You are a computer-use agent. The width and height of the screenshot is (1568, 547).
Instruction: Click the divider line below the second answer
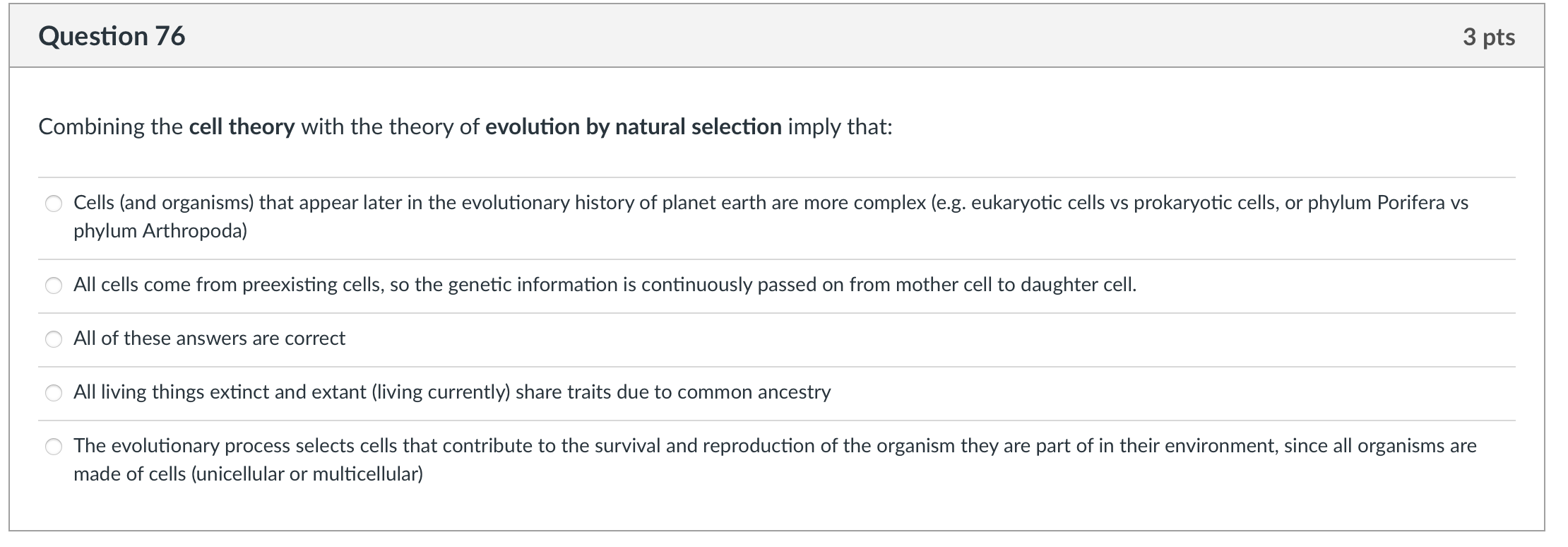coord(777,311)
